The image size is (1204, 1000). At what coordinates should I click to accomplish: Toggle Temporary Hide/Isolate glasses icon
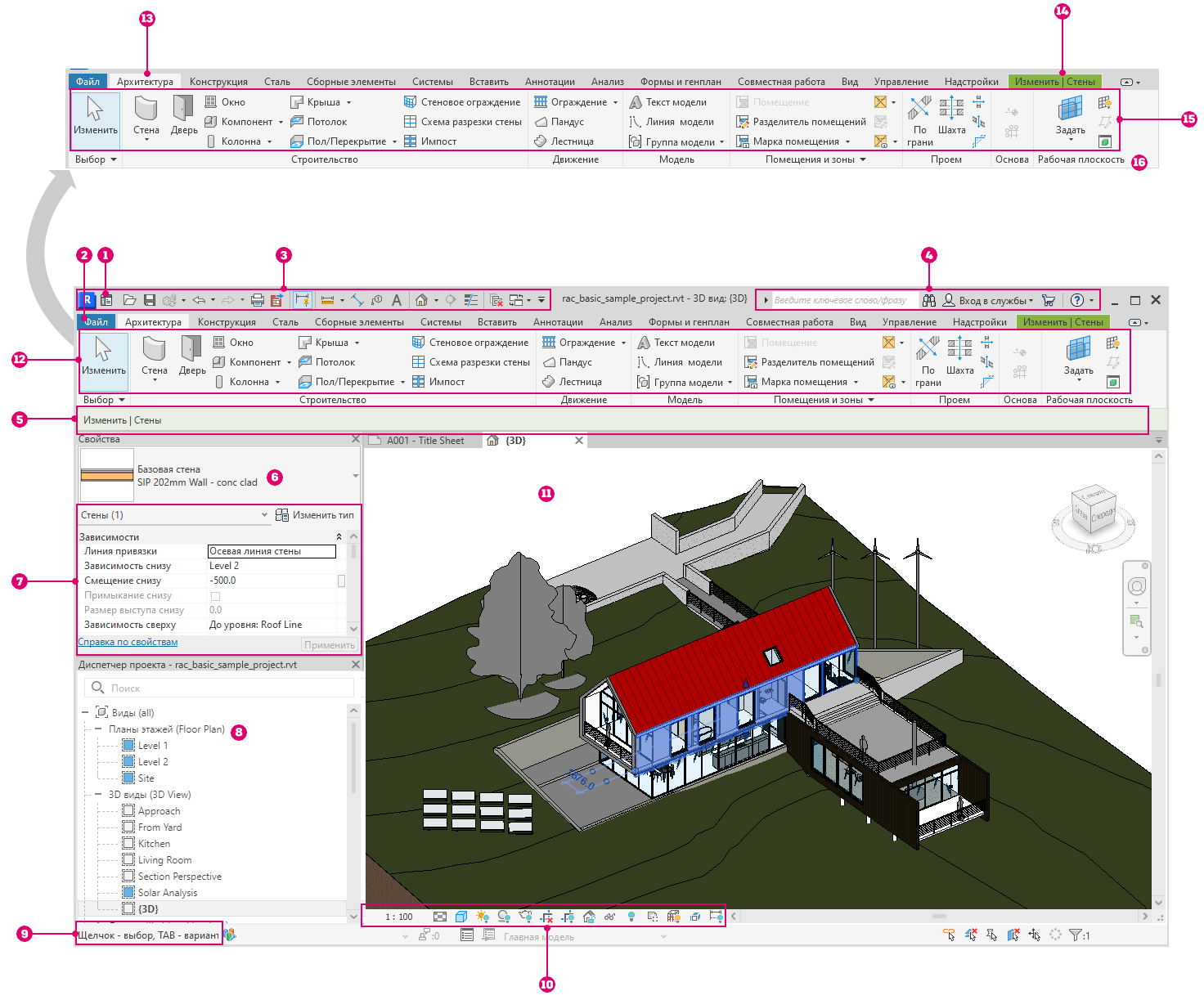(x=610, y=917)
